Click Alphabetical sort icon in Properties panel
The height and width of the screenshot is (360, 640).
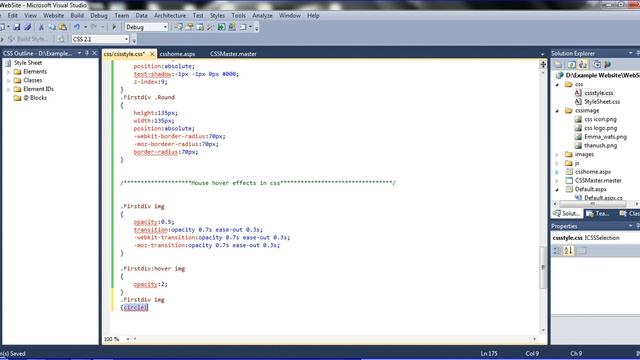click(x=568, y=251)
